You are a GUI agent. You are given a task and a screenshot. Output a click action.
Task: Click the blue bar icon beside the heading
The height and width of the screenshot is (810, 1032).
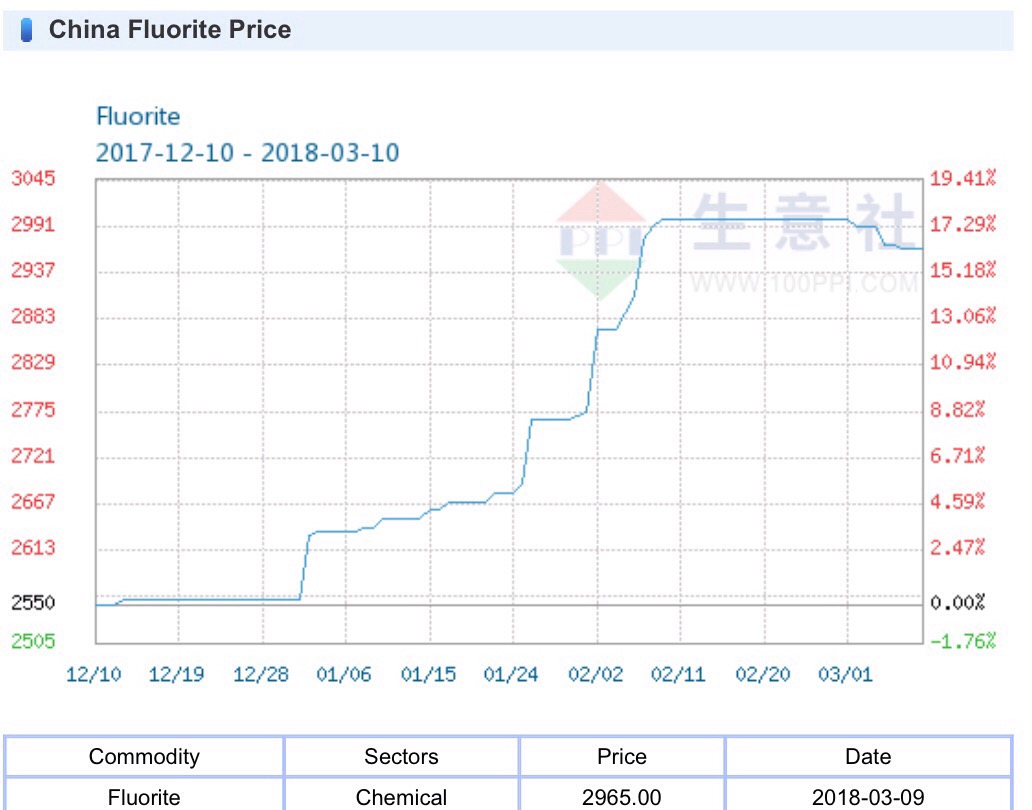27,30
